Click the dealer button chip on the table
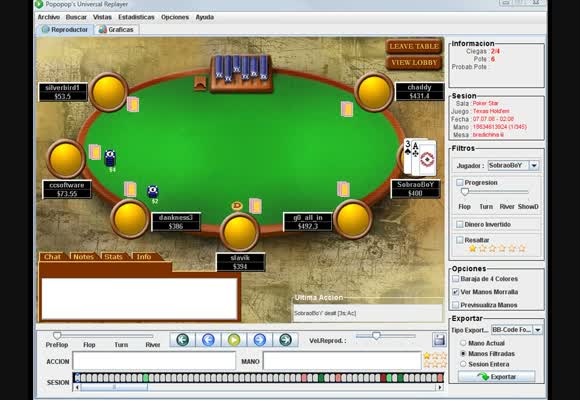 click(237, 206)
